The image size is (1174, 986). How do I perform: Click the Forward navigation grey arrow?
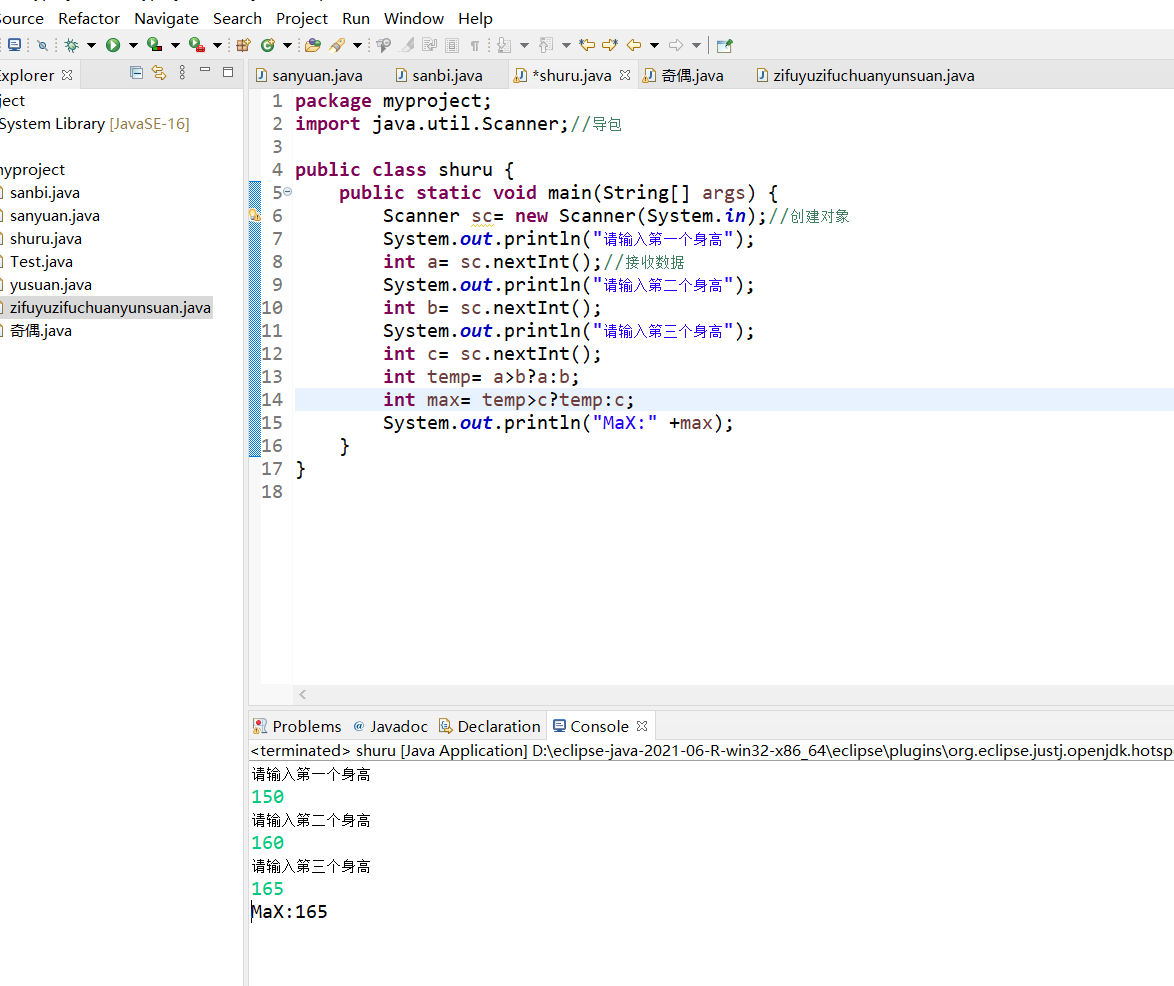coord(676,45)
